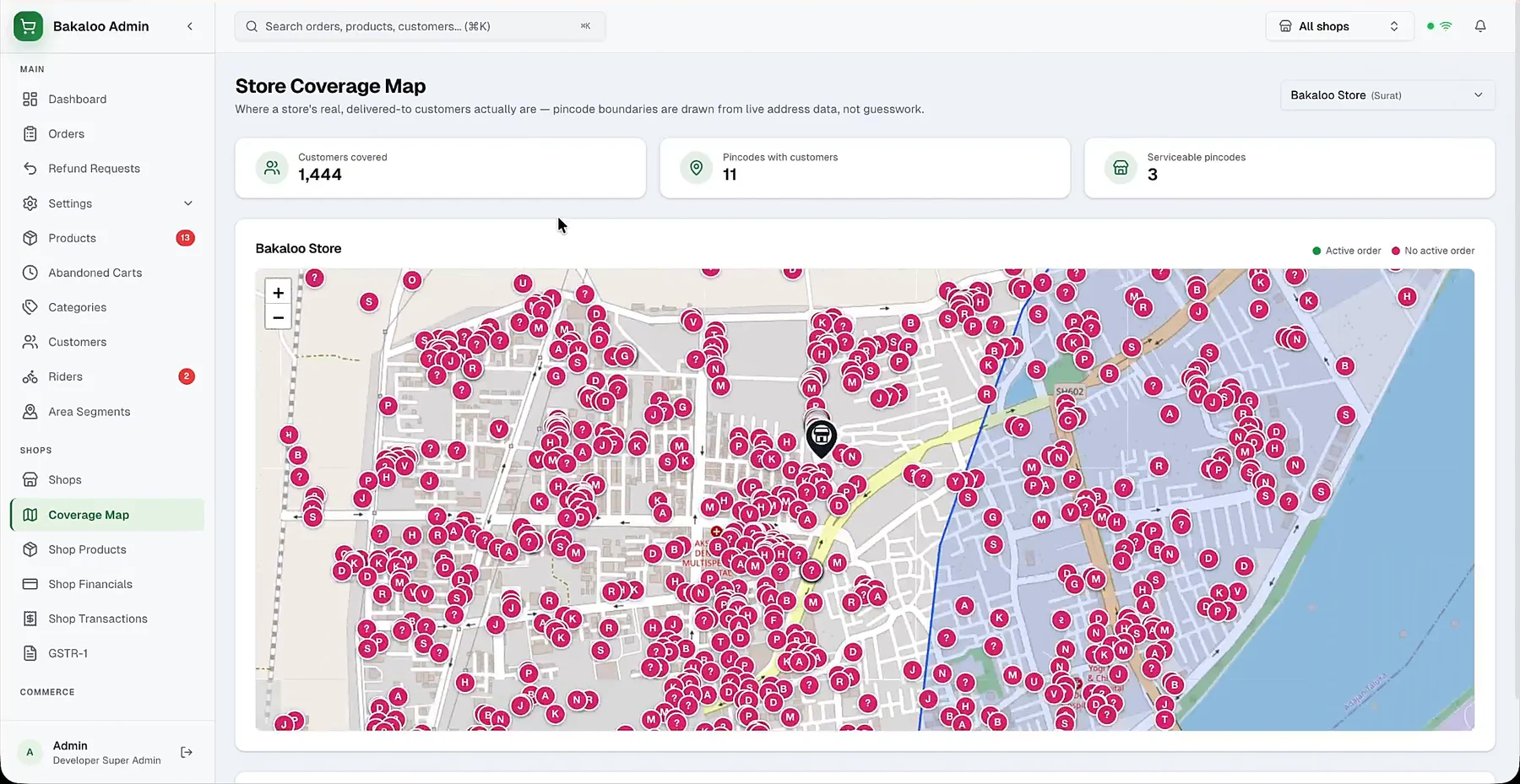This screenshot has height=784, width=1520.
Task: Click the Serviceable pincodes store icon
Action: click(x=1121, y=168)
